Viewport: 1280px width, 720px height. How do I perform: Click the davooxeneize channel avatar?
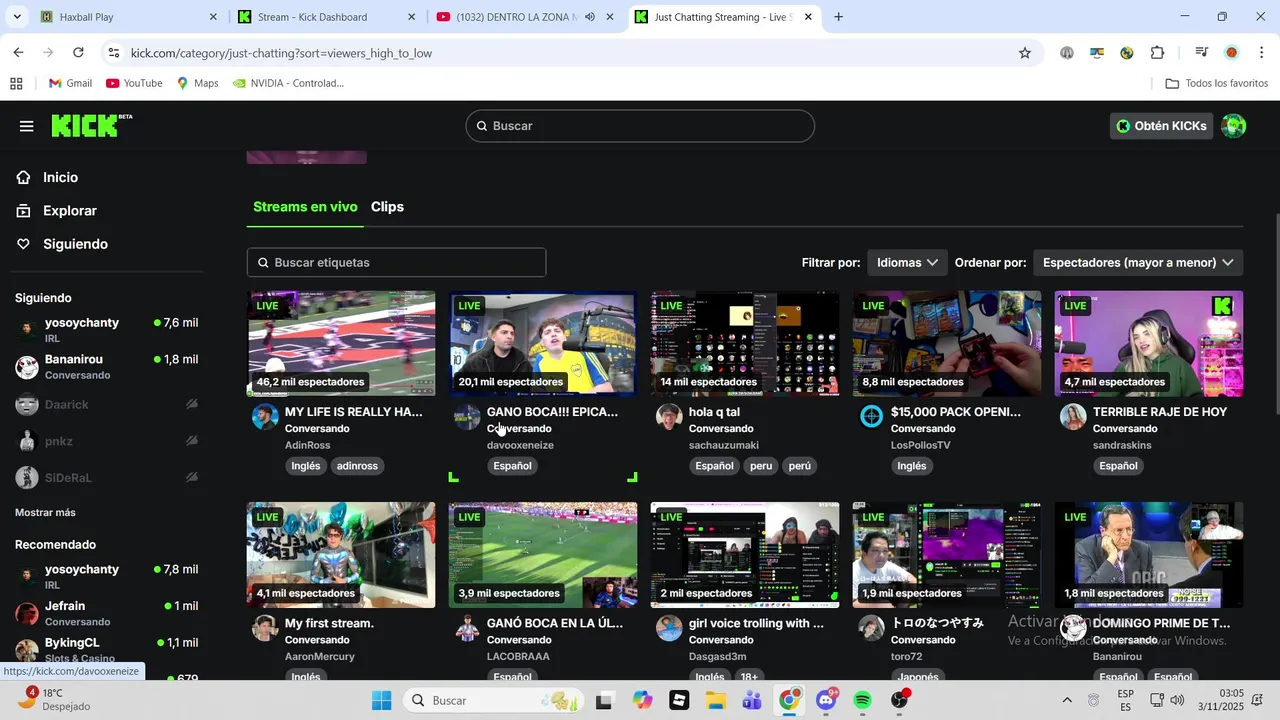point(467,417)
